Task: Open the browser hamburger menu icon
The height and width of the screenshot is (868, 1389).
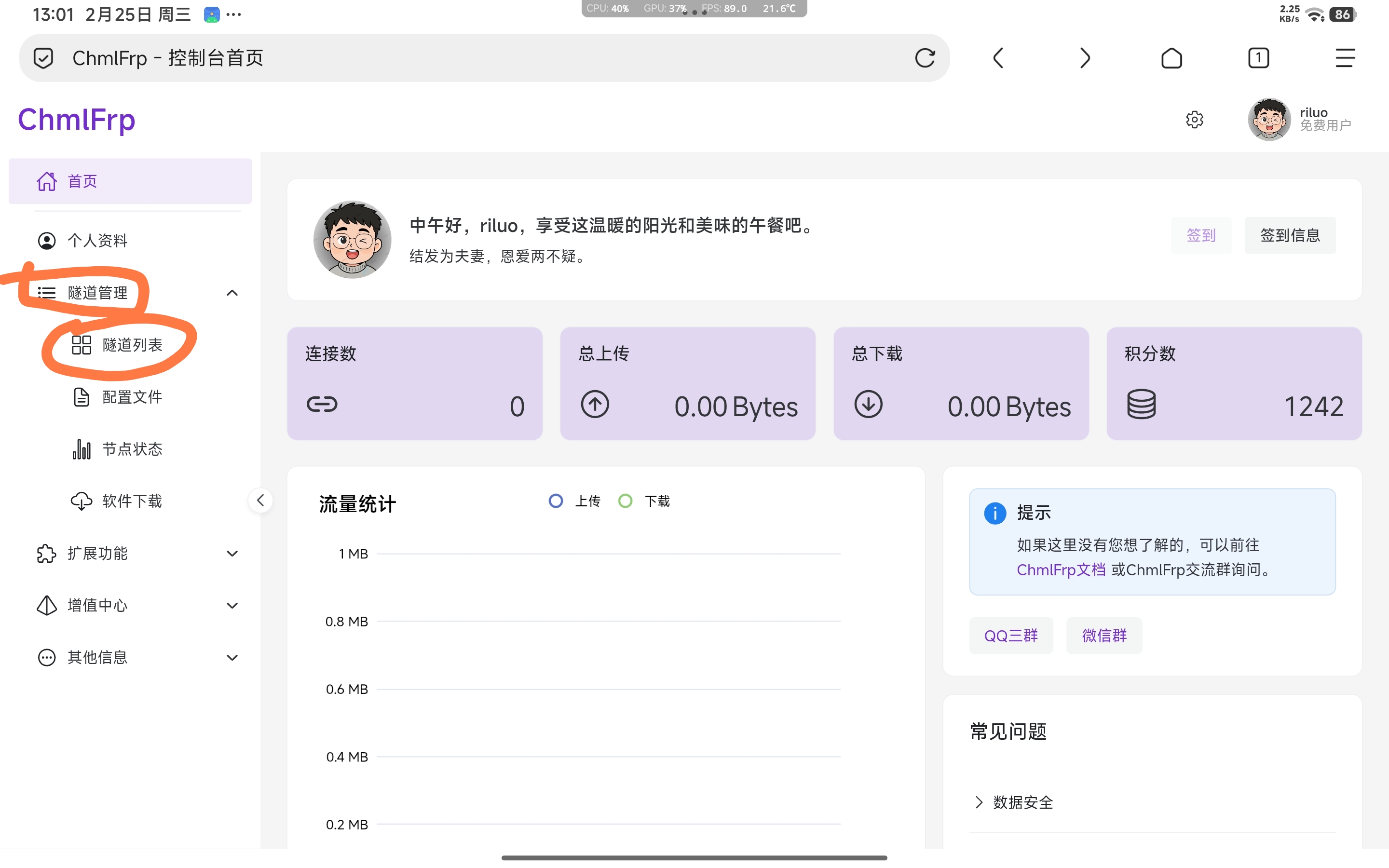Action: pyautogui.click(x=1345, y=58)
